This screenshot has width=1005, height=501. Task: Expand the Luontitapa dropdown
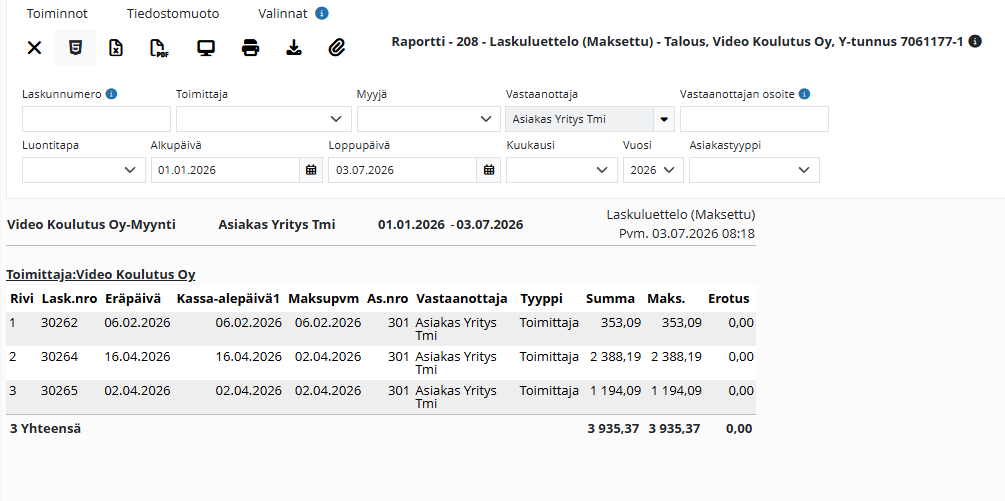pyautogui.click(x=84, y=170)
